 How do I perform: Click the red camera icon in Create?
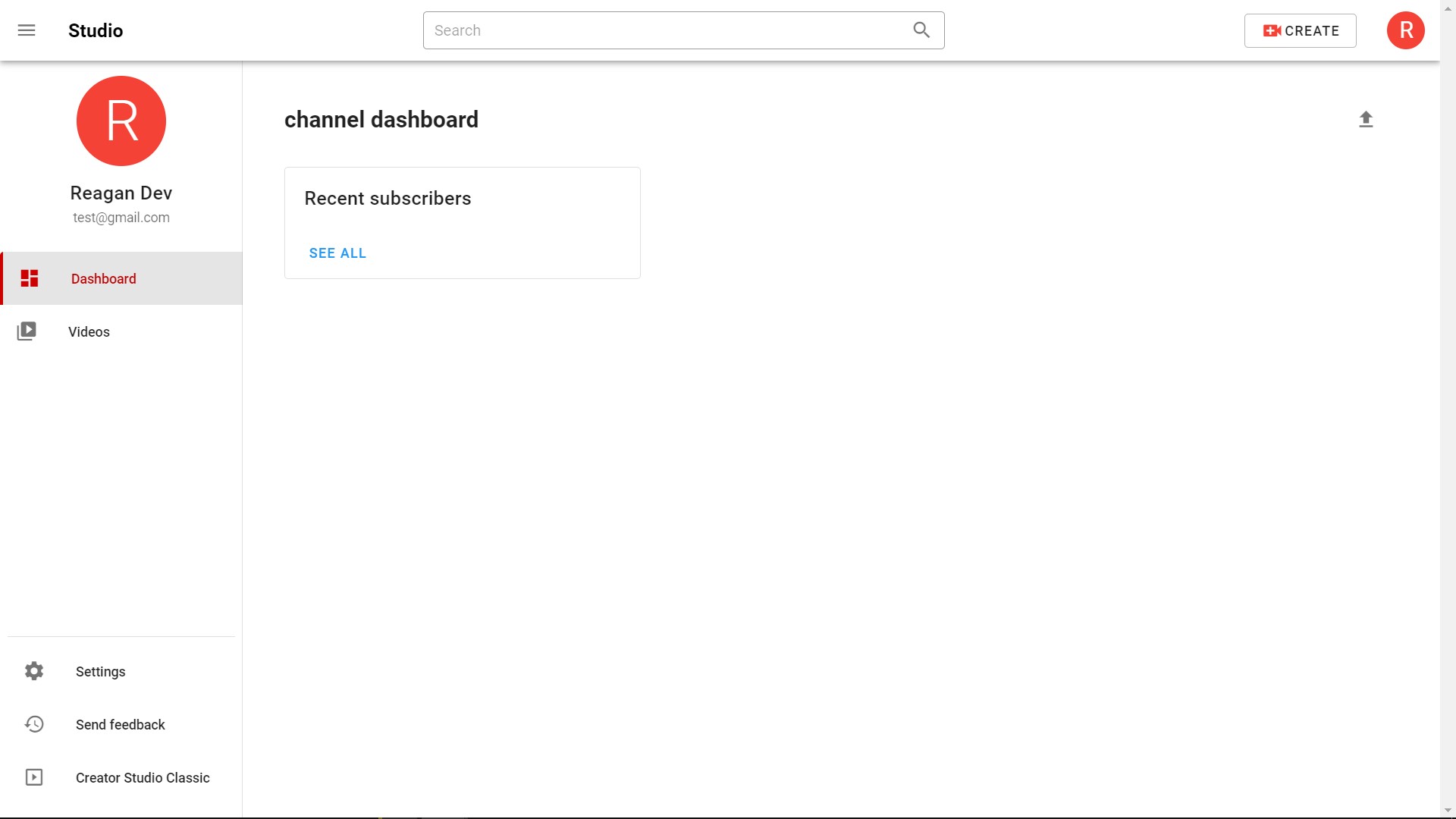coord(1272,31)
